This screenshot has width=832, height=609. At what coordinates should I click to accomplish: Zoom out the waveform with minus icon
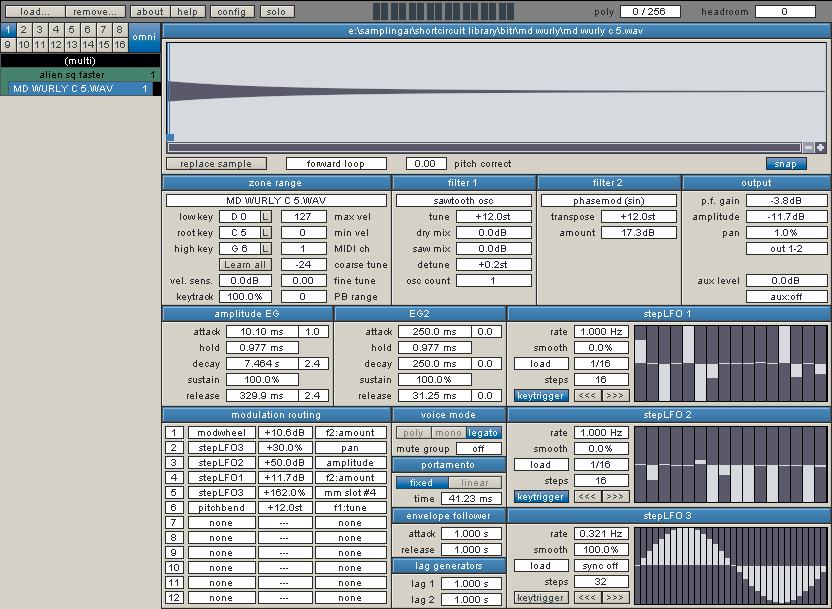pos(809,147)
